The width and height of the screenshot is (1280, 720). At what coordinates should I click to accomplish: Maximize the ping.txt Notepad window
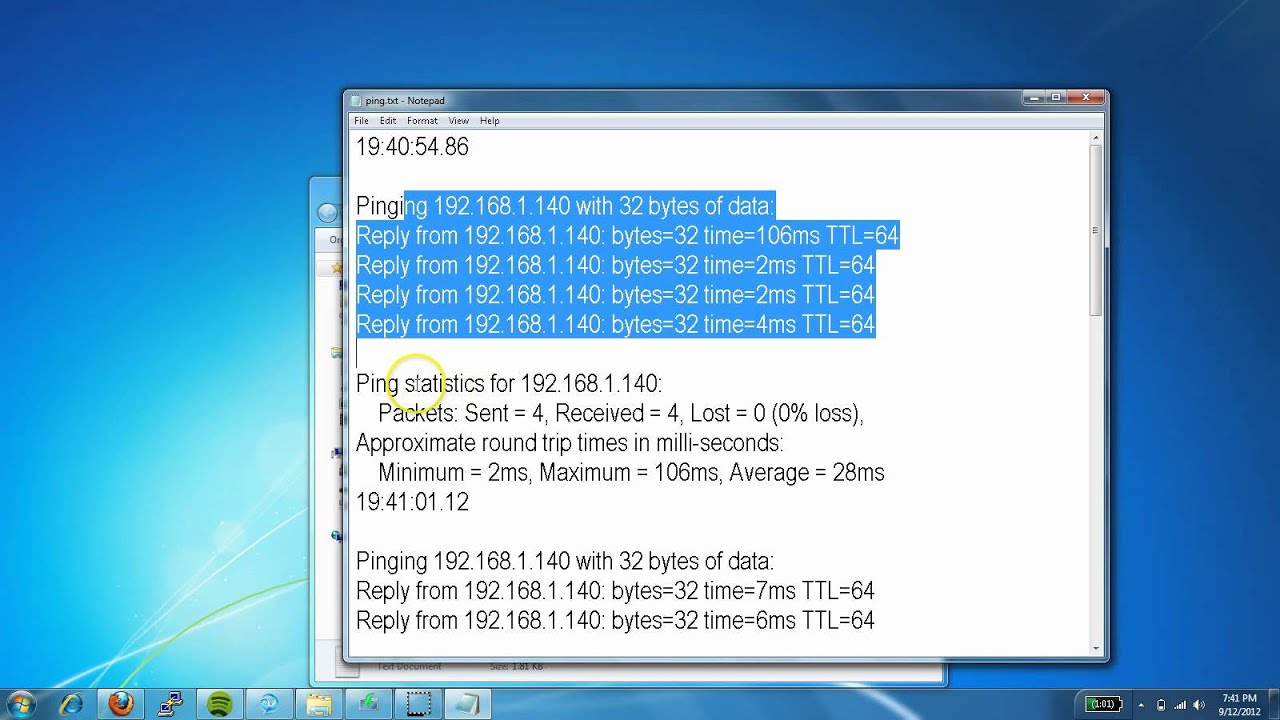click(1056, 97)
